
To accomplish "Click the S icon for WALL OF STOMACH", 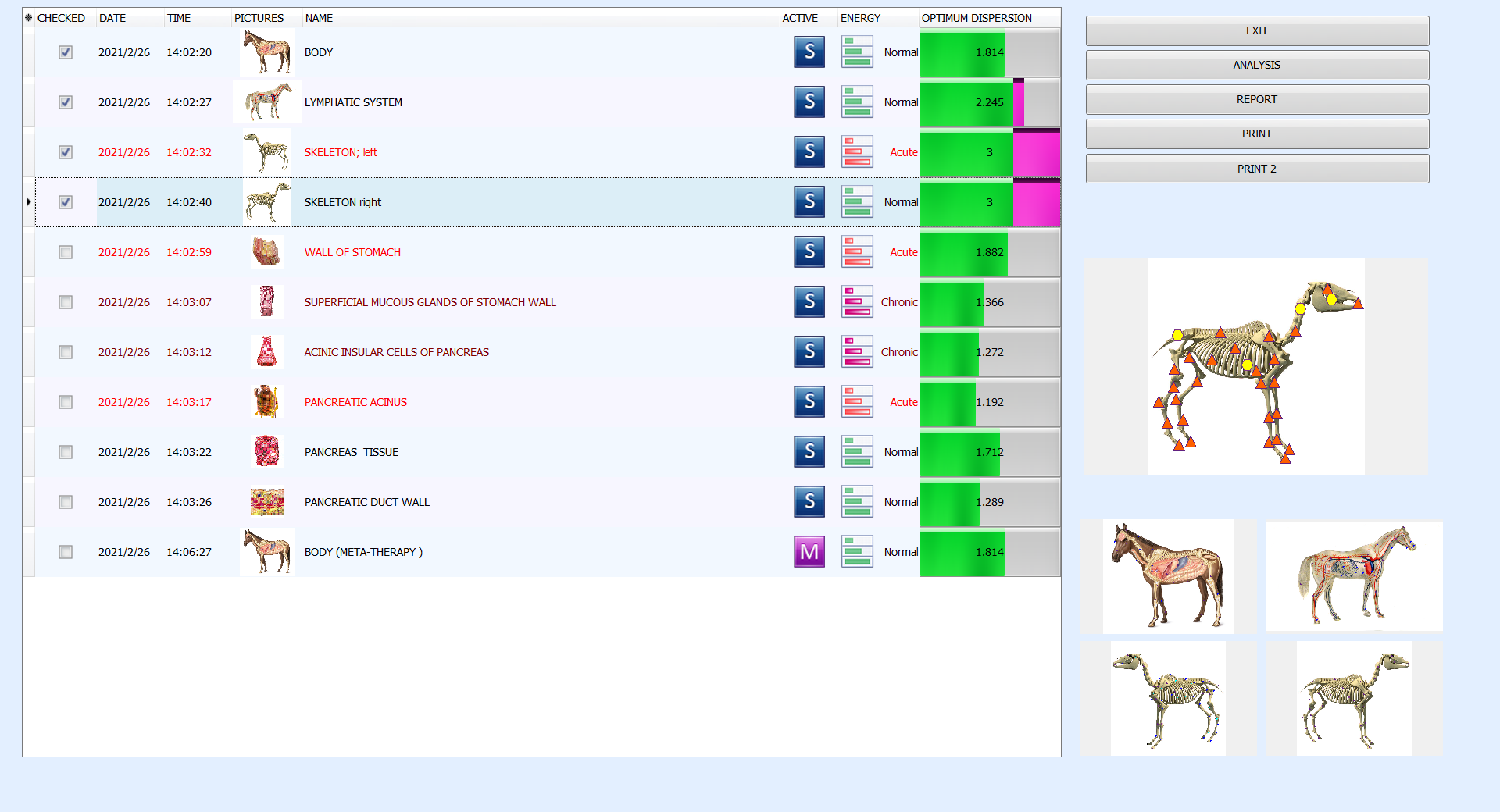I will click(x=809, y=252).
